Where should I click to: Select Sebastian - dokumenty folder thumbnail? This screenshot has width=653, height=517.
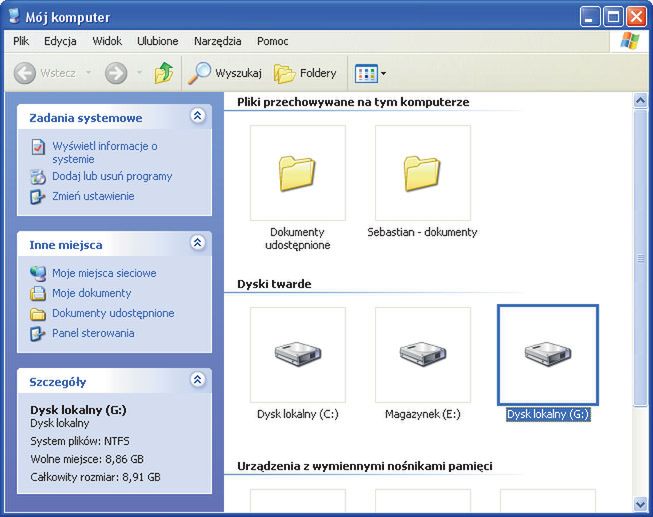pos(423,173)
